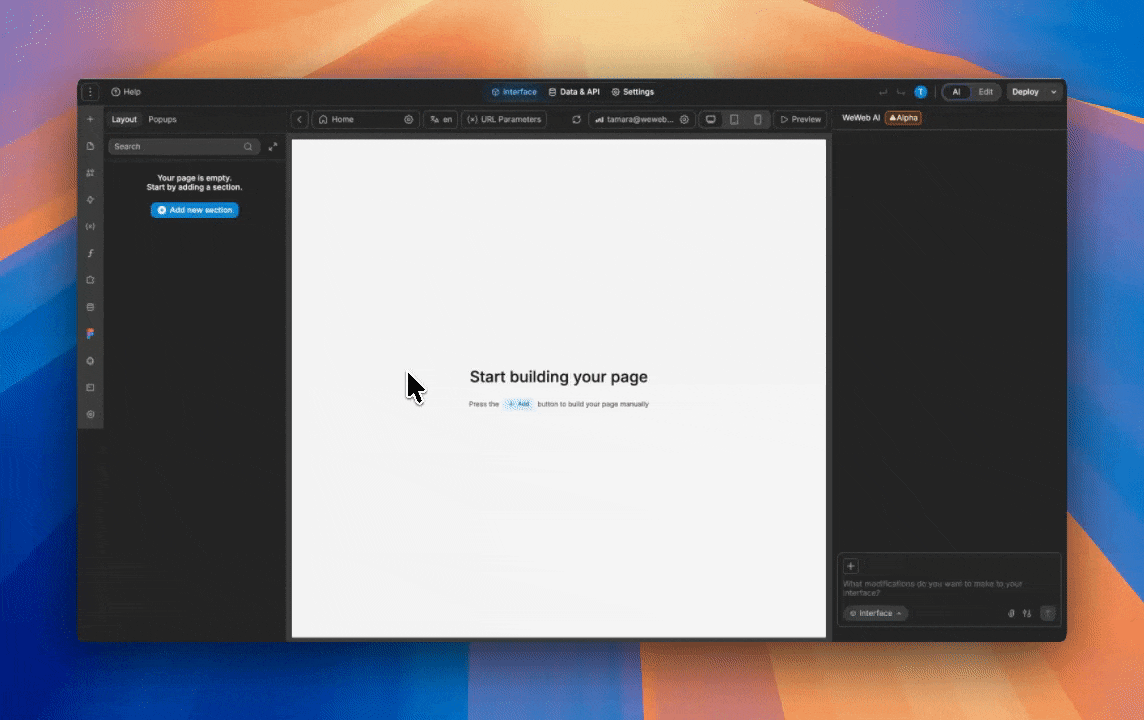Viewport: 1144px width, 720px height.
Task: Click the plus Add icon in sidebar
Action: pyautogui.click(x=90, y=119)
